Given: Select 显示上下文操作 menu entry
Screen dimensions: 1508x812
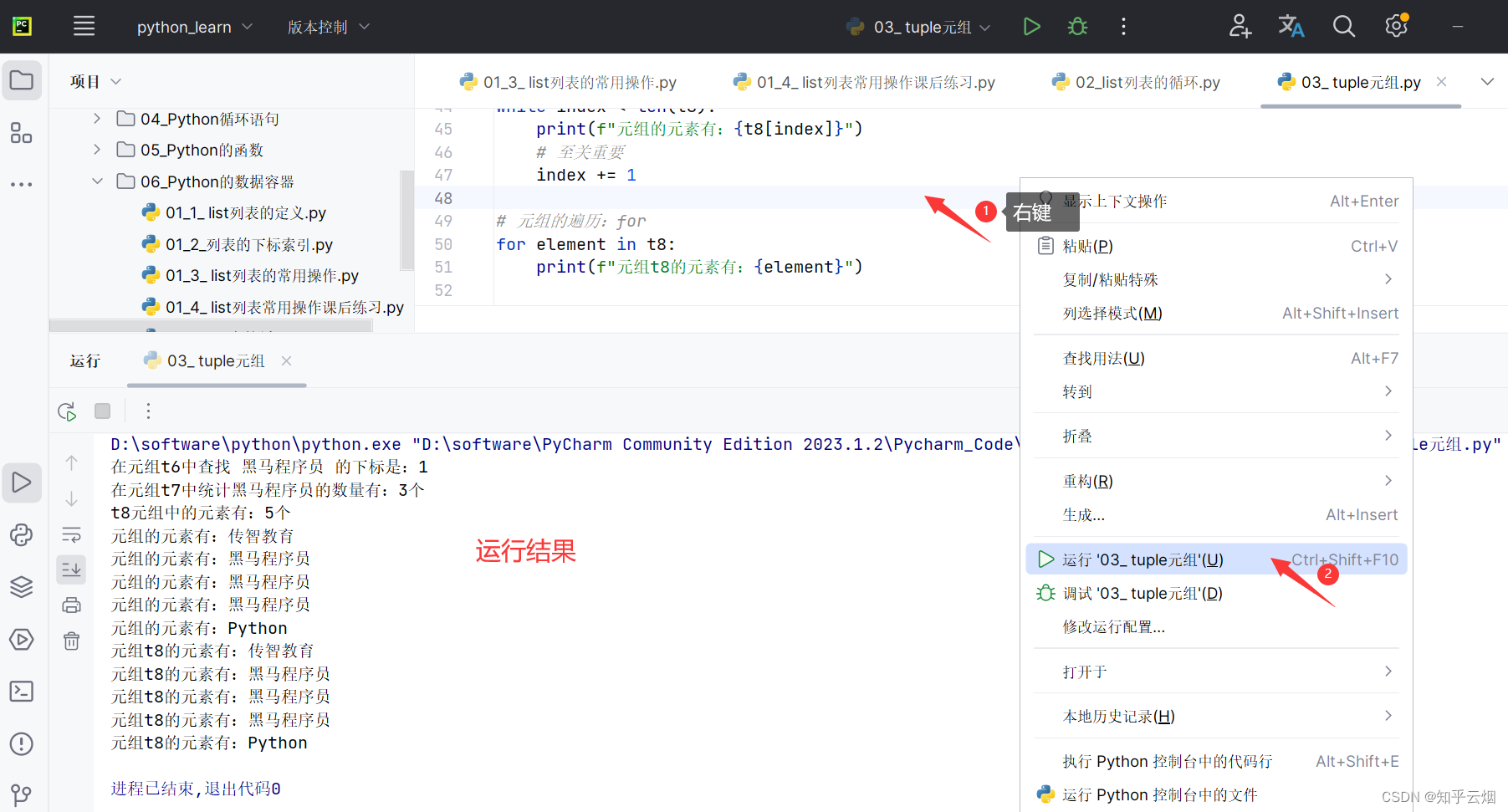Looking at the screenshot, I should (x=1217, y=201).
